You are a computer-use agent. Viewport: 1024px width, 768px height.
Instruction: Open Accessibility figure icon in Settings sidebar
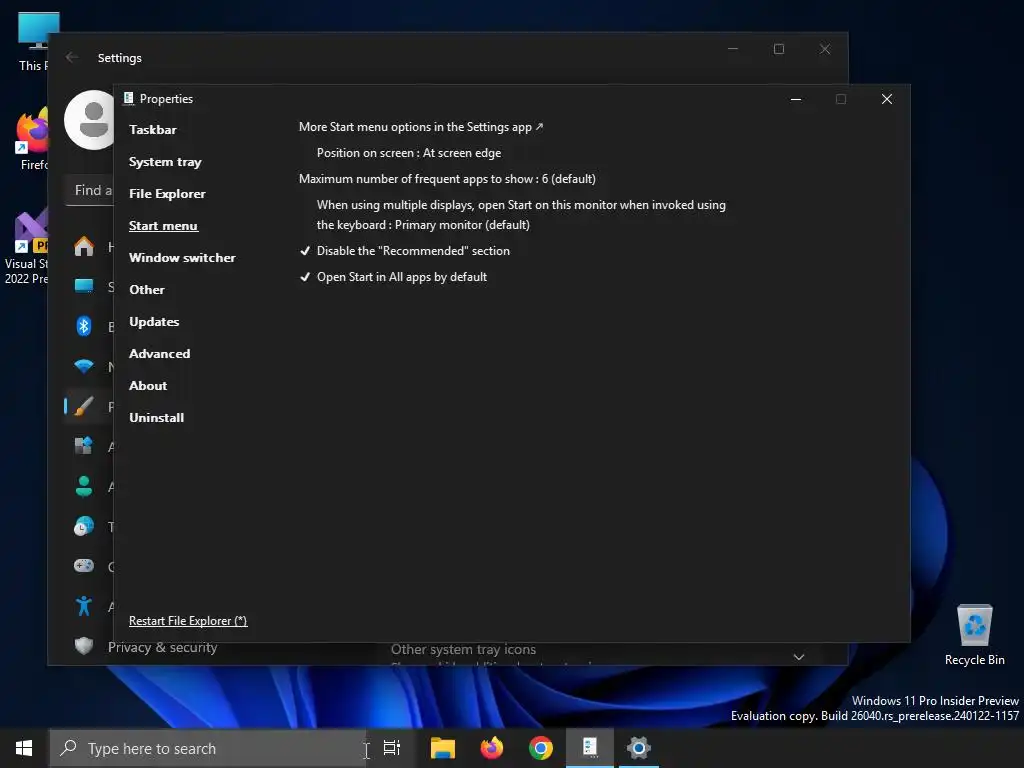[x=84, y=606]
